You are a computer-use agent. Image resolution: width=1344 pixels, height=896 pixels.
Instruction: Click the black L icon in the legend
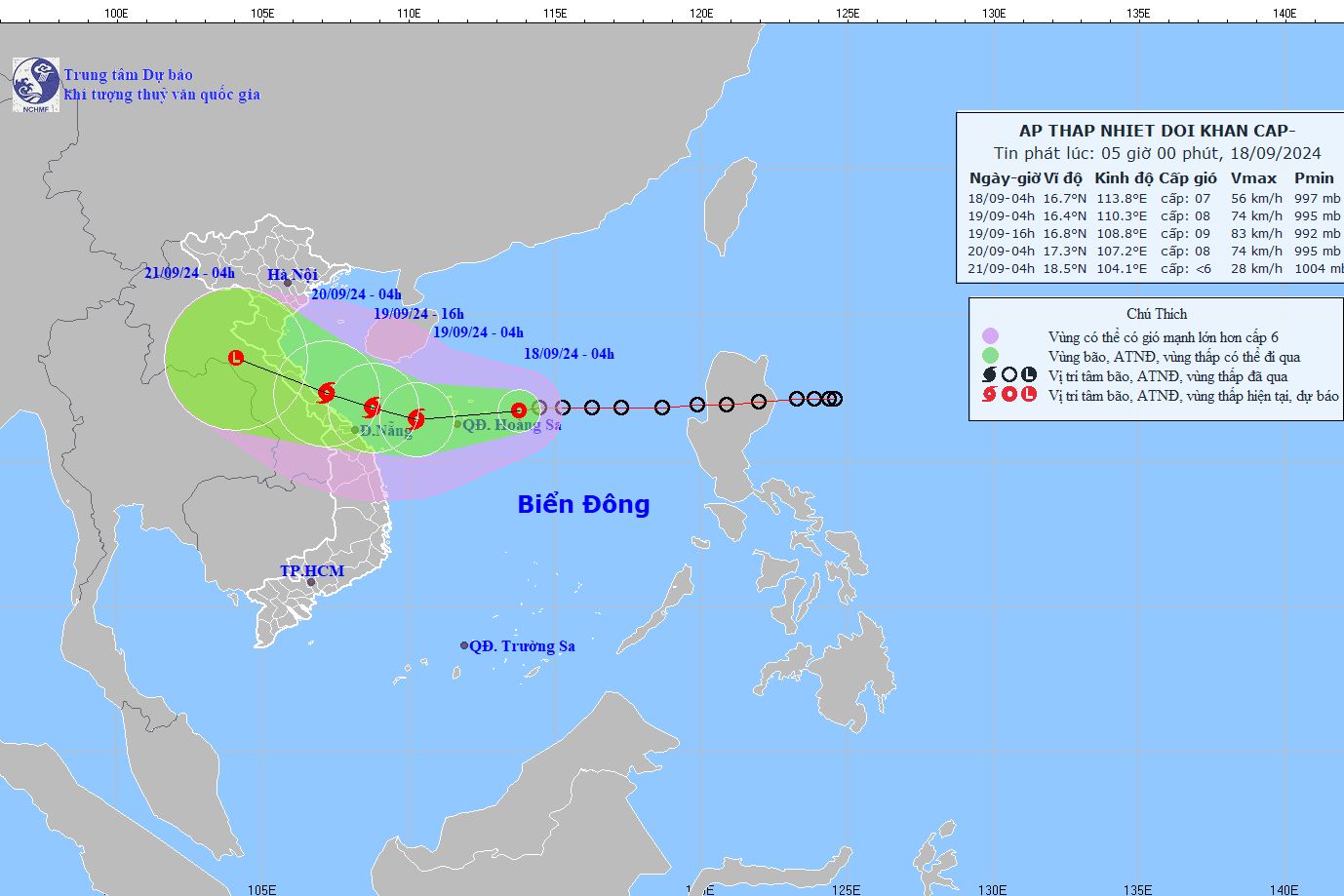click(x=1028, y=375)
